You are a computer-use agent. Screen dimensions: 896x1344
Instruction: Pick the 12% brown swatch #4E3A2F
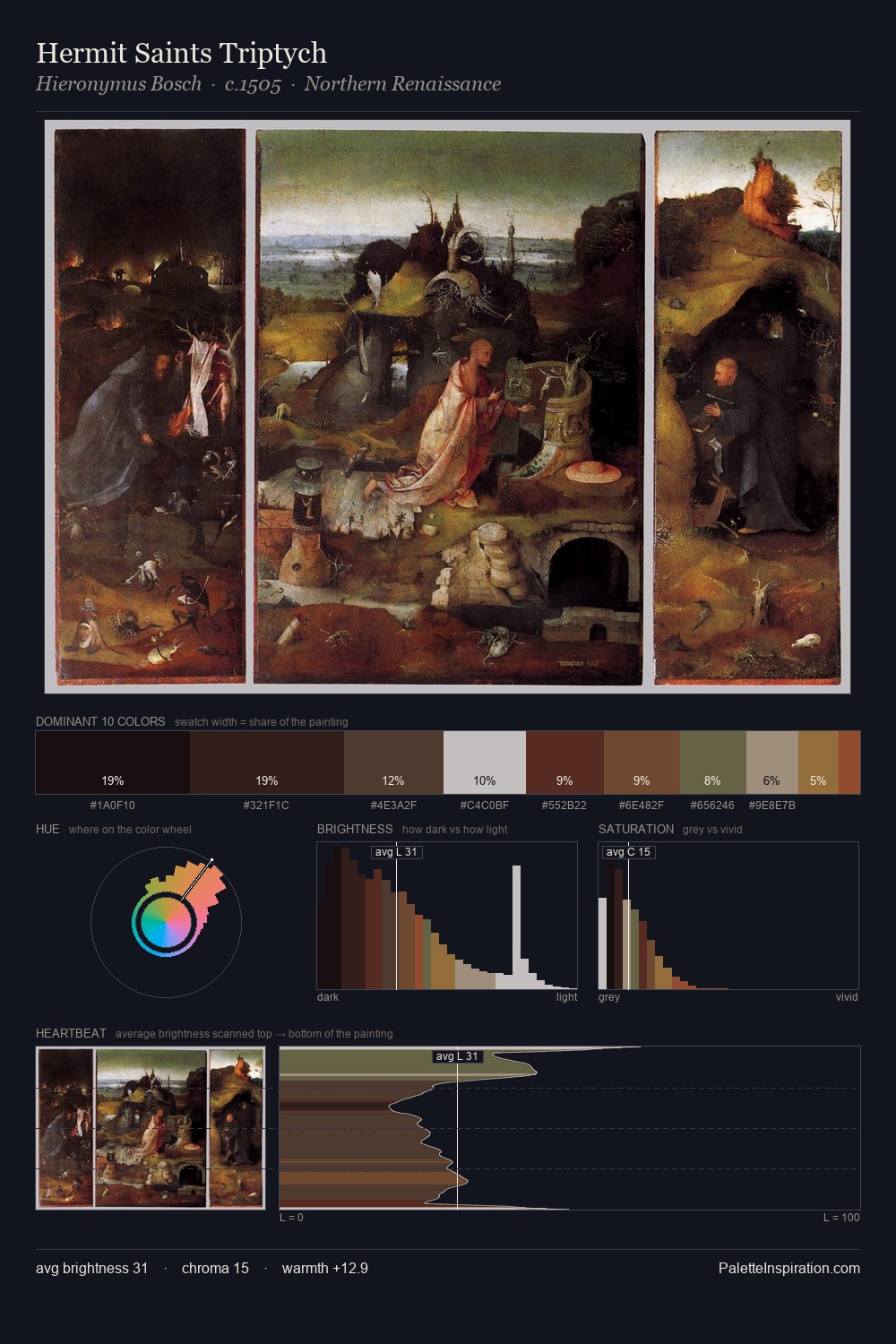pos(393,762)
